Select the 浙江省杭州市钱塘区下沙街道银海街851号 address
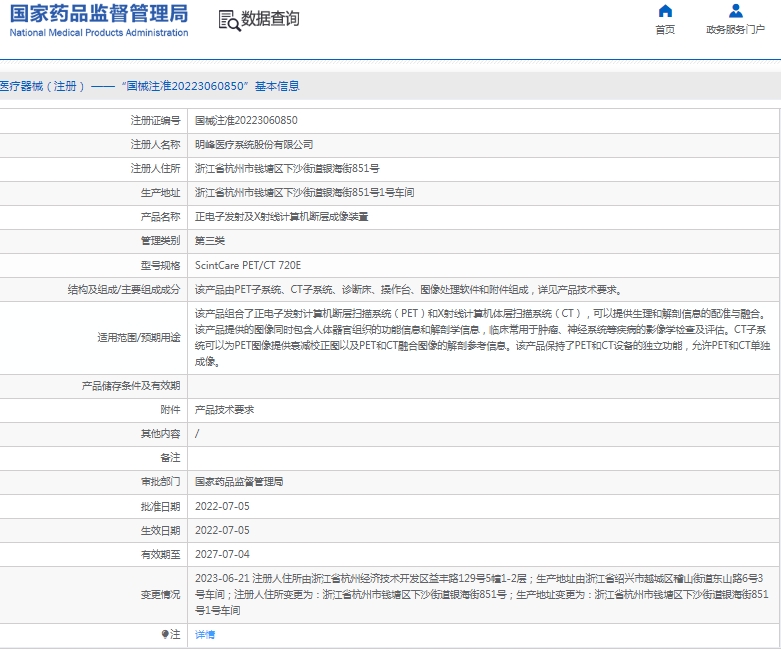 point(287,168)
